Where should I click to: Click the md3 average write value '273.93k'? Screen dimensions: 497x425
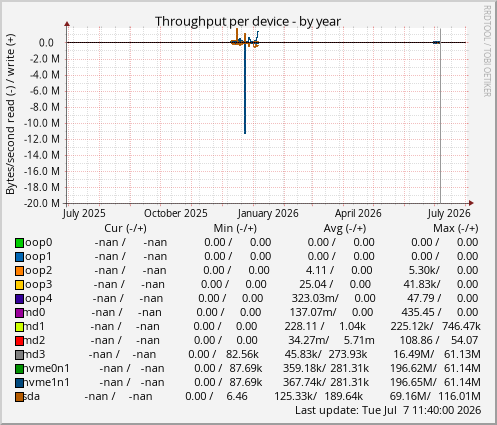pos(348,354)
